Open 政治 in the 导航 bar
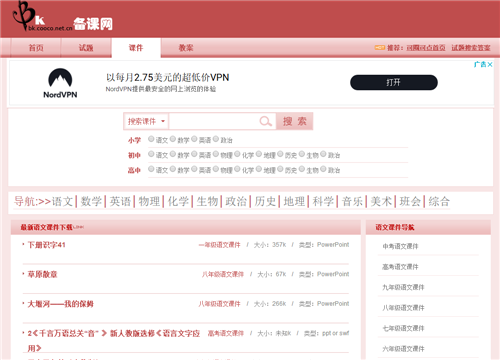The width and height of the screenshot is (500, 360). pyautogui.click(x=236, y=201)
